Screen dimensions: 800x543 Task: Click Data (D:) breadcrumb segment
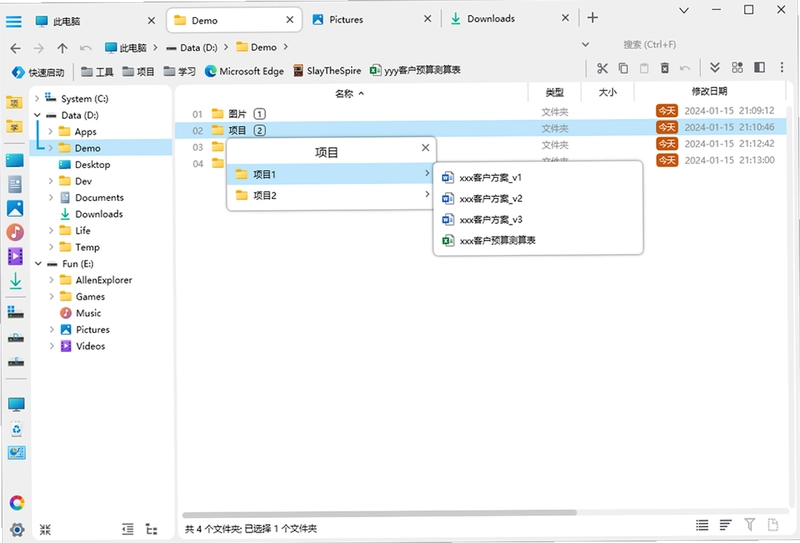[192, 47]
